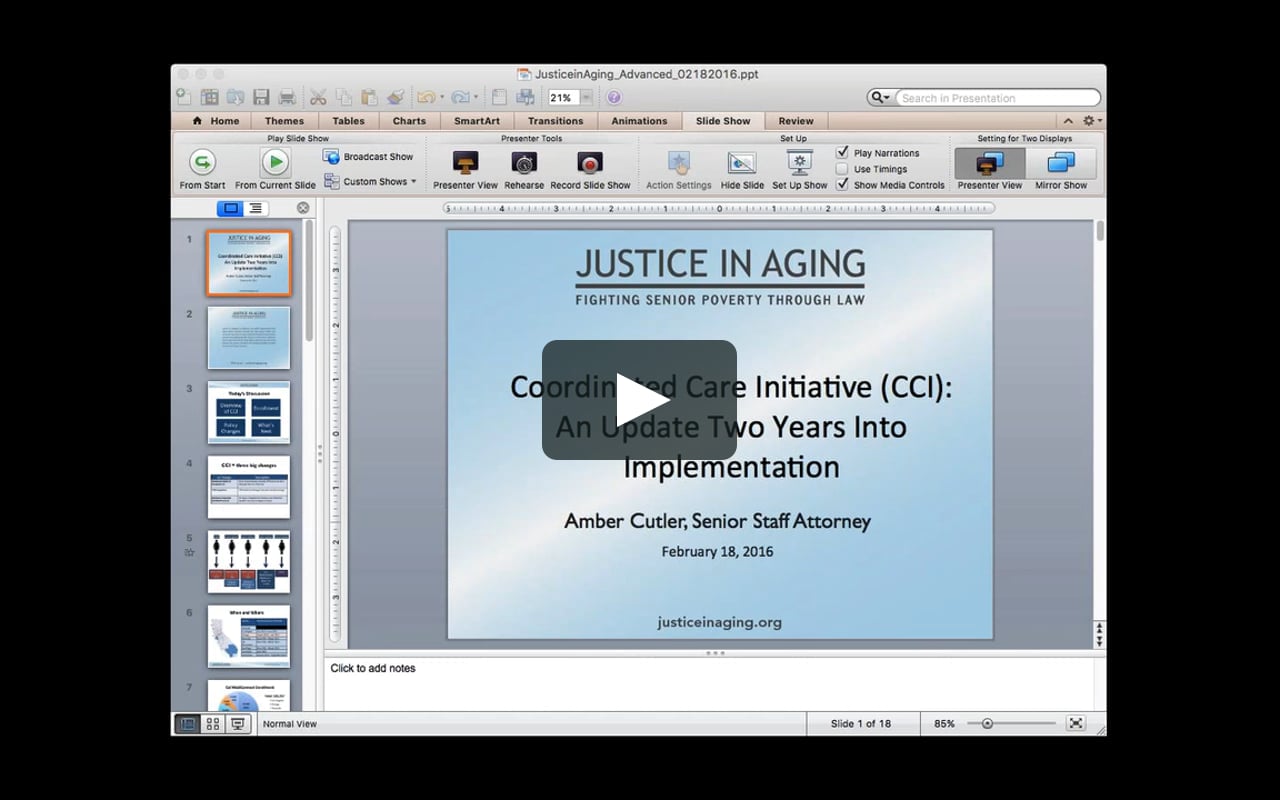Image resolution: width=1280 pixels, height=800 pixels.
Task: Open the Transitions tab
Action: (555, 121)
